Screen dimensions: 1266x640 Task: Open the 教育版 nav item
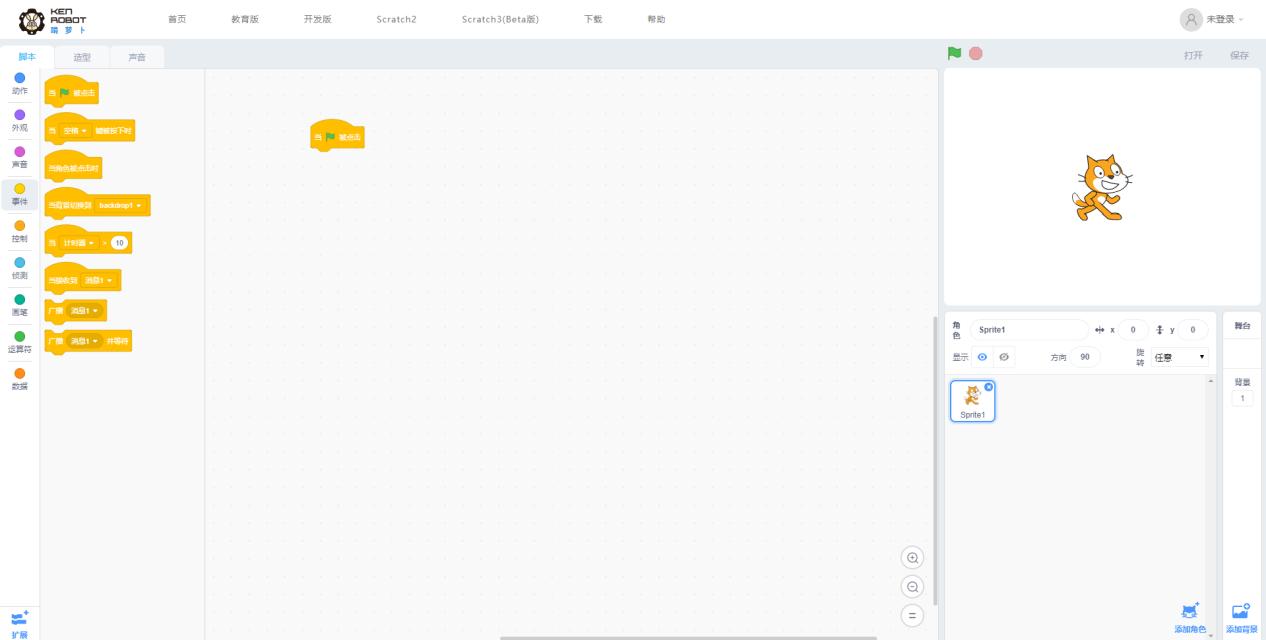click(x=245, y=19)
